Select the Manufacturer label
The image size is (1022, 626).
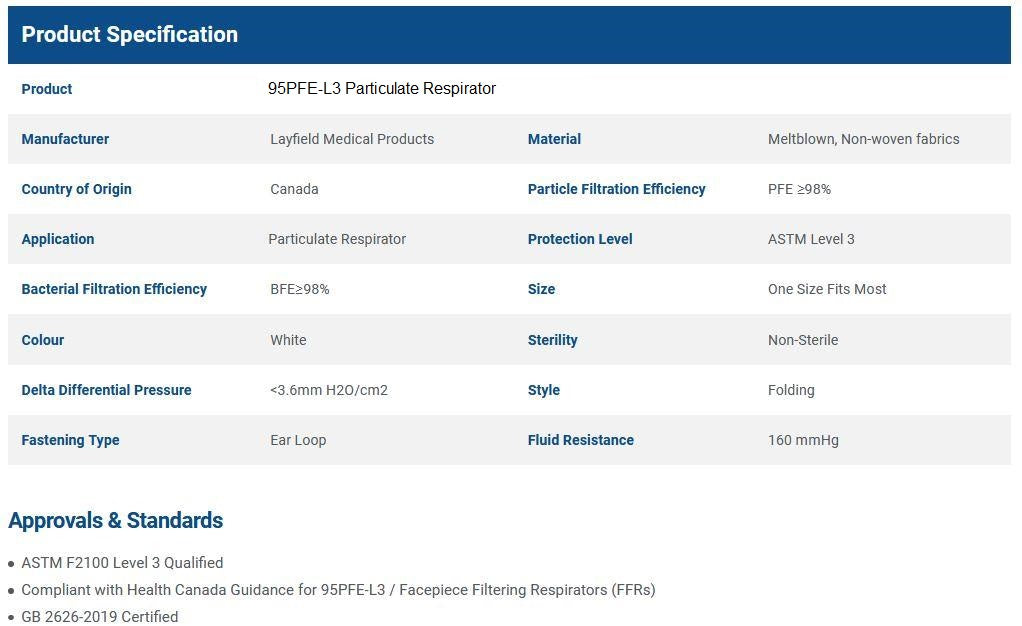tap(65, 139)
